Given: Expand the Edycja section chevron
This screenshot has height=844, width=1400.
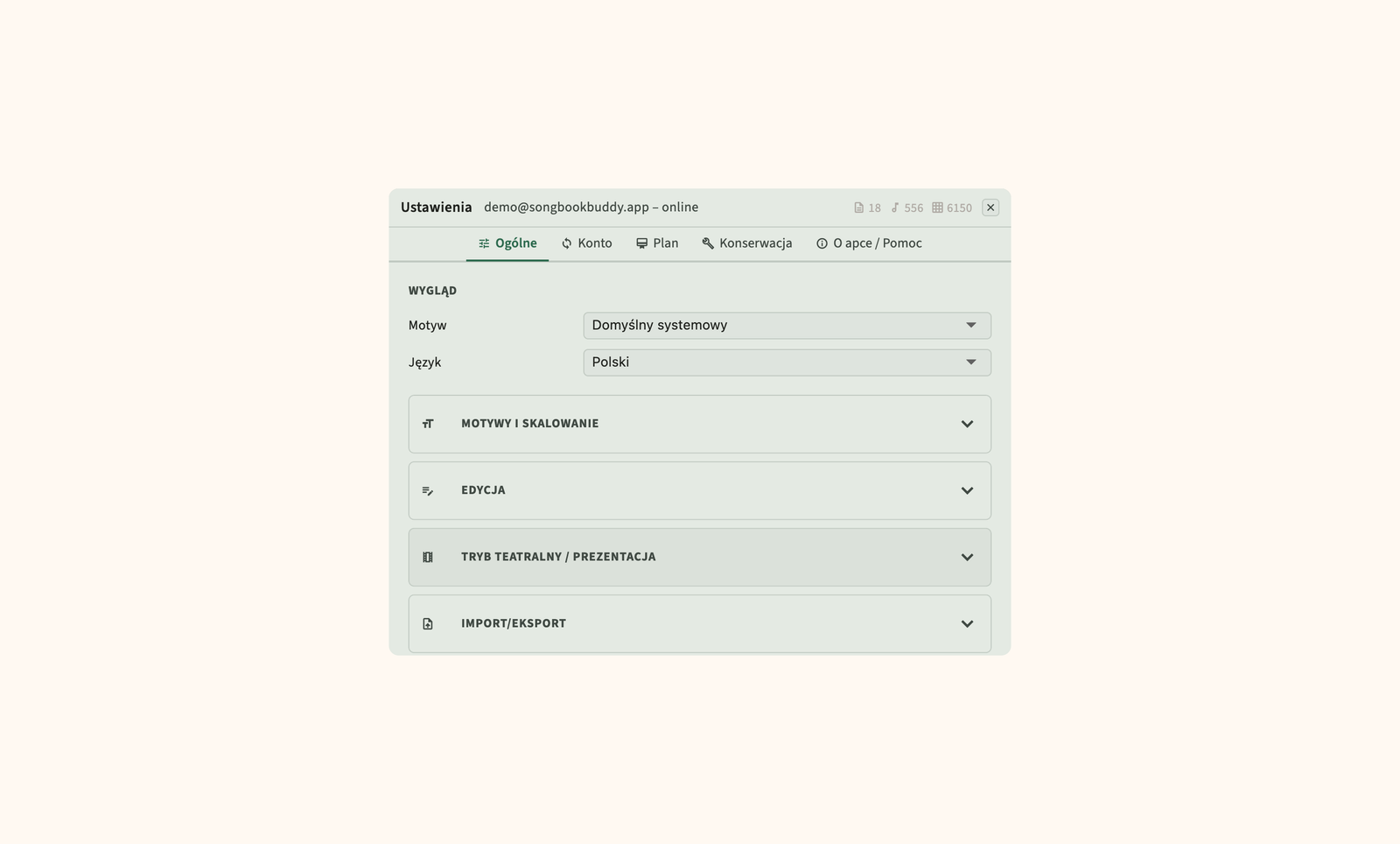Looking at the screenshot, I should tap(967, 490).
